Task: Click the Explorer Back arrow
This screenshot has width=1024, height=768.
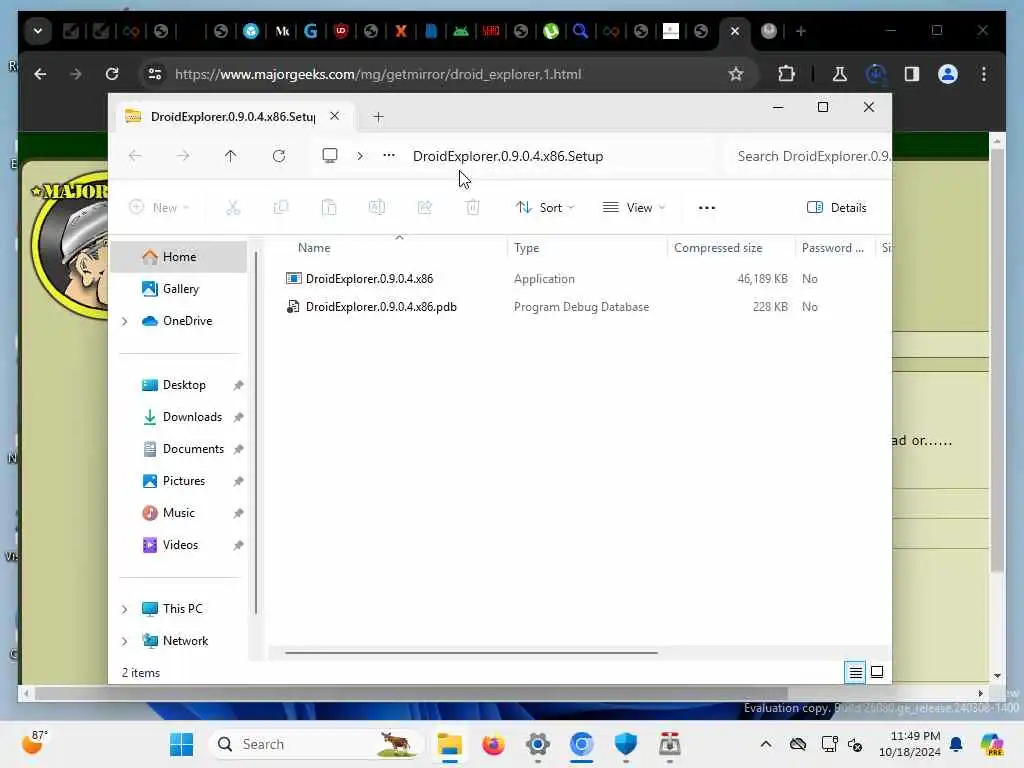Action: click(135, 156)
